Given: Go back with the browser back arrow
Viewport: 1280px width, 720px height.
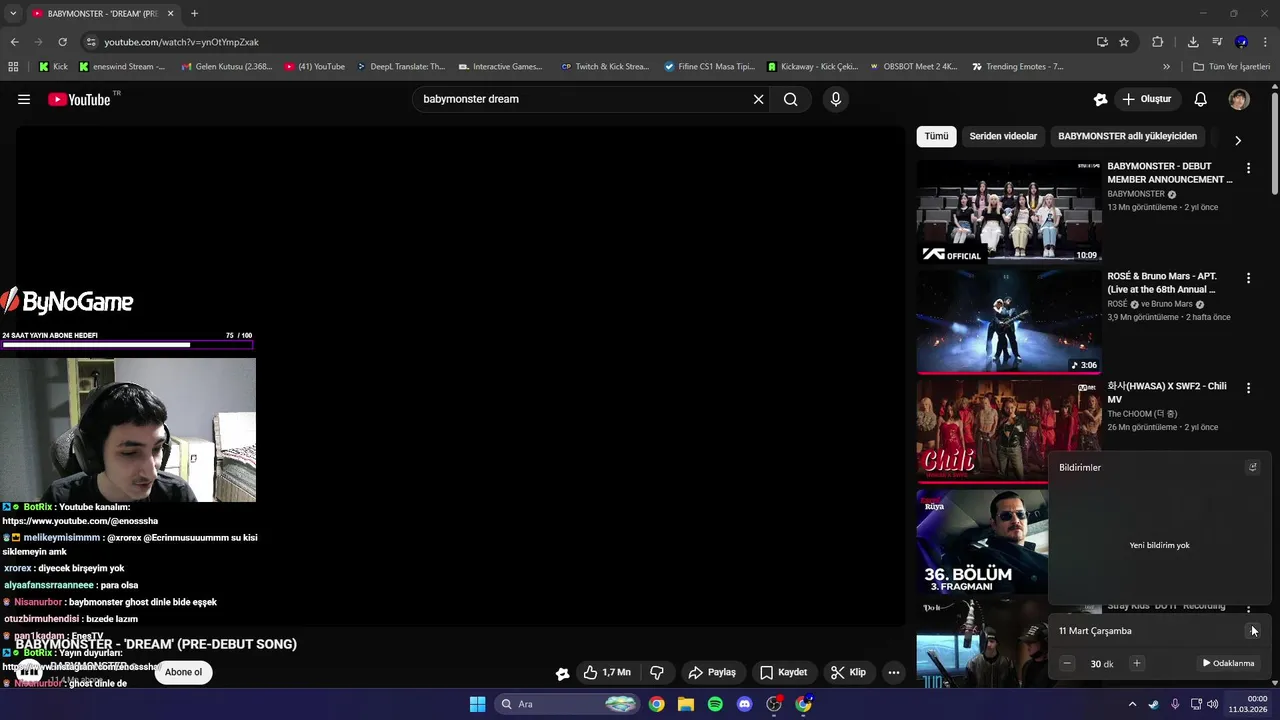Looking at the screenshot, I should (x=14, y=42).
